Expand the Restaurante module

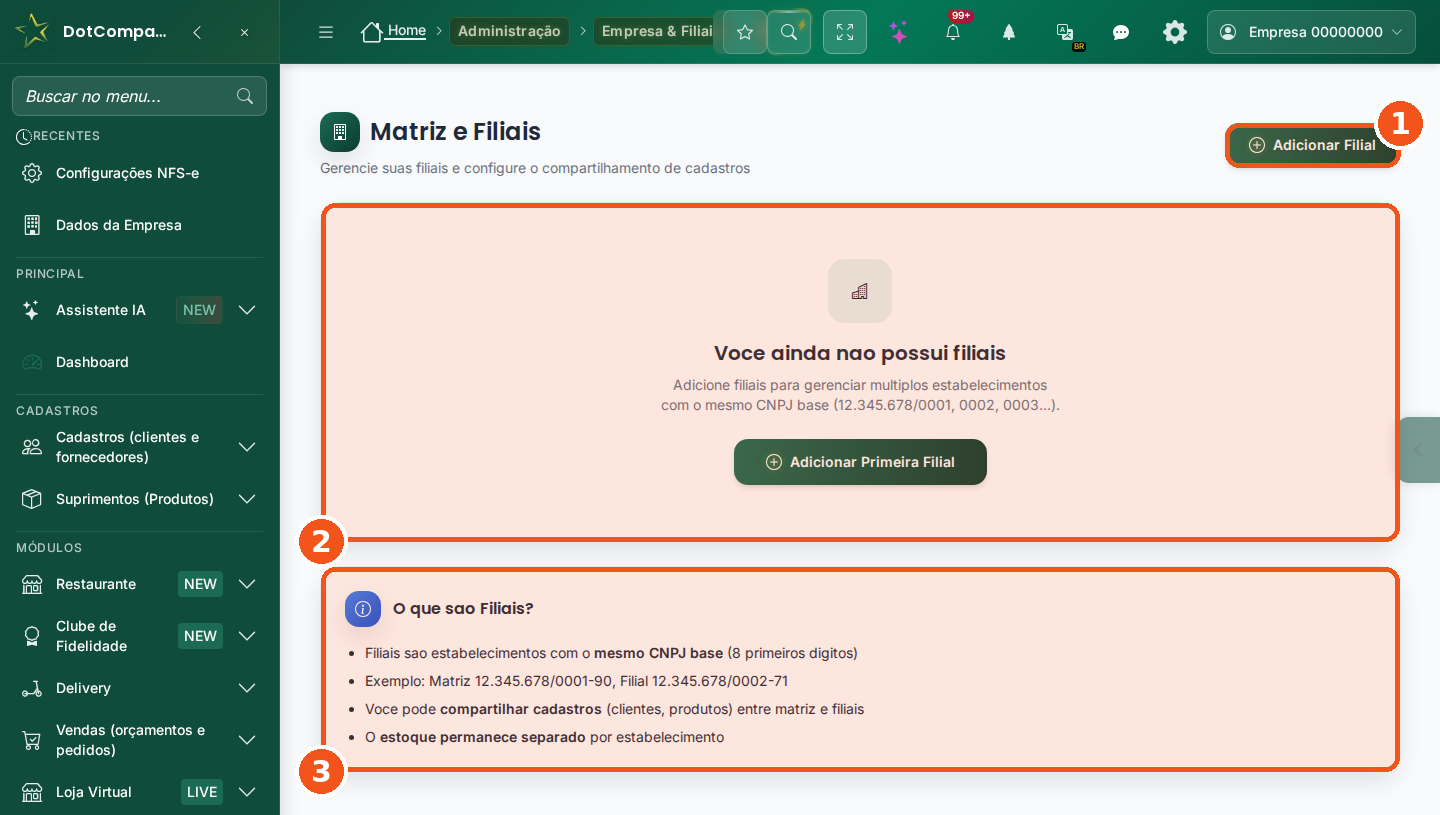pos(247,584)
